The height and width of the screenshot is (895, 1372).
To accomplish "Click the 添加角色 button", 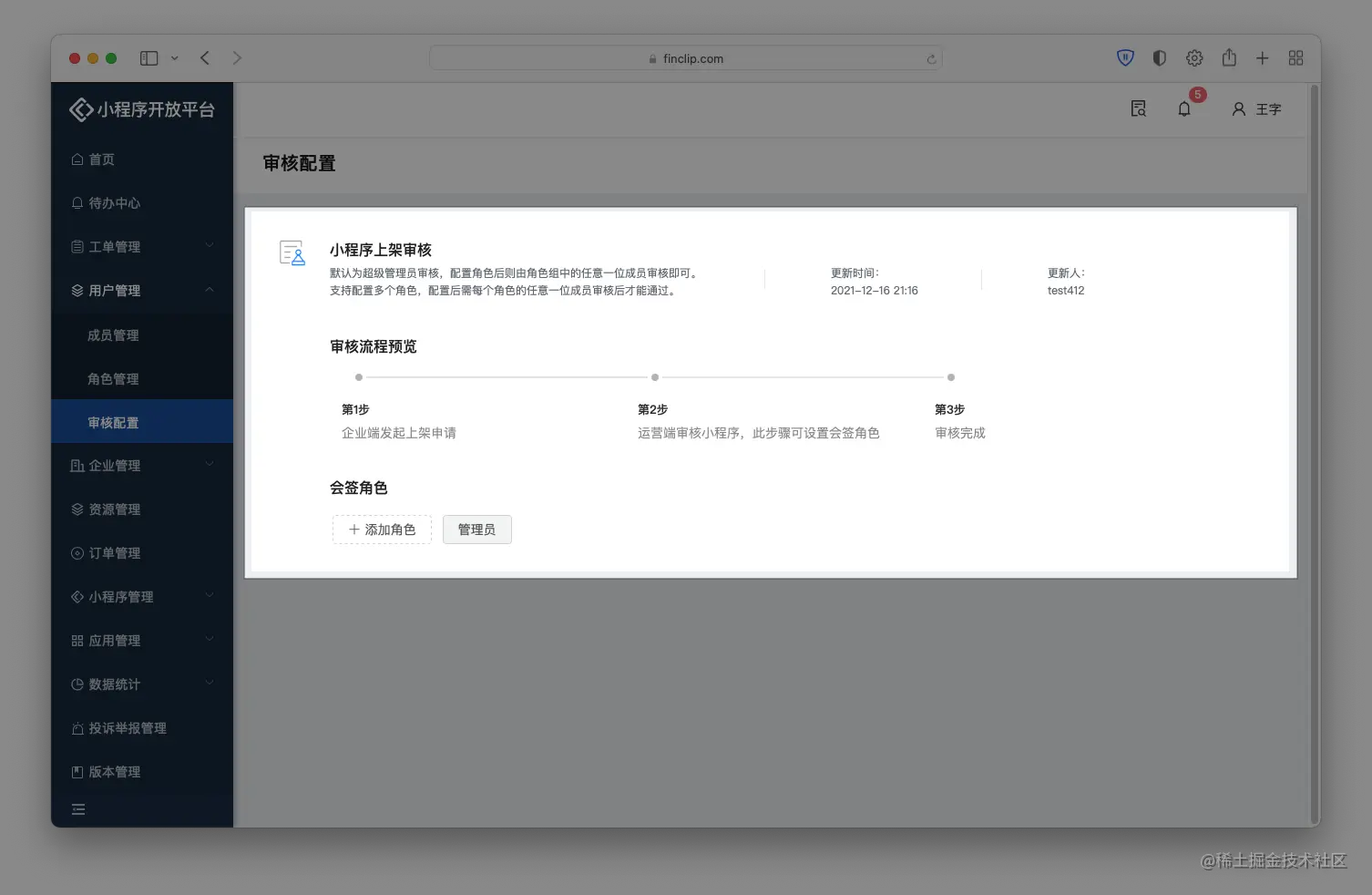I will tap(382, 530).
